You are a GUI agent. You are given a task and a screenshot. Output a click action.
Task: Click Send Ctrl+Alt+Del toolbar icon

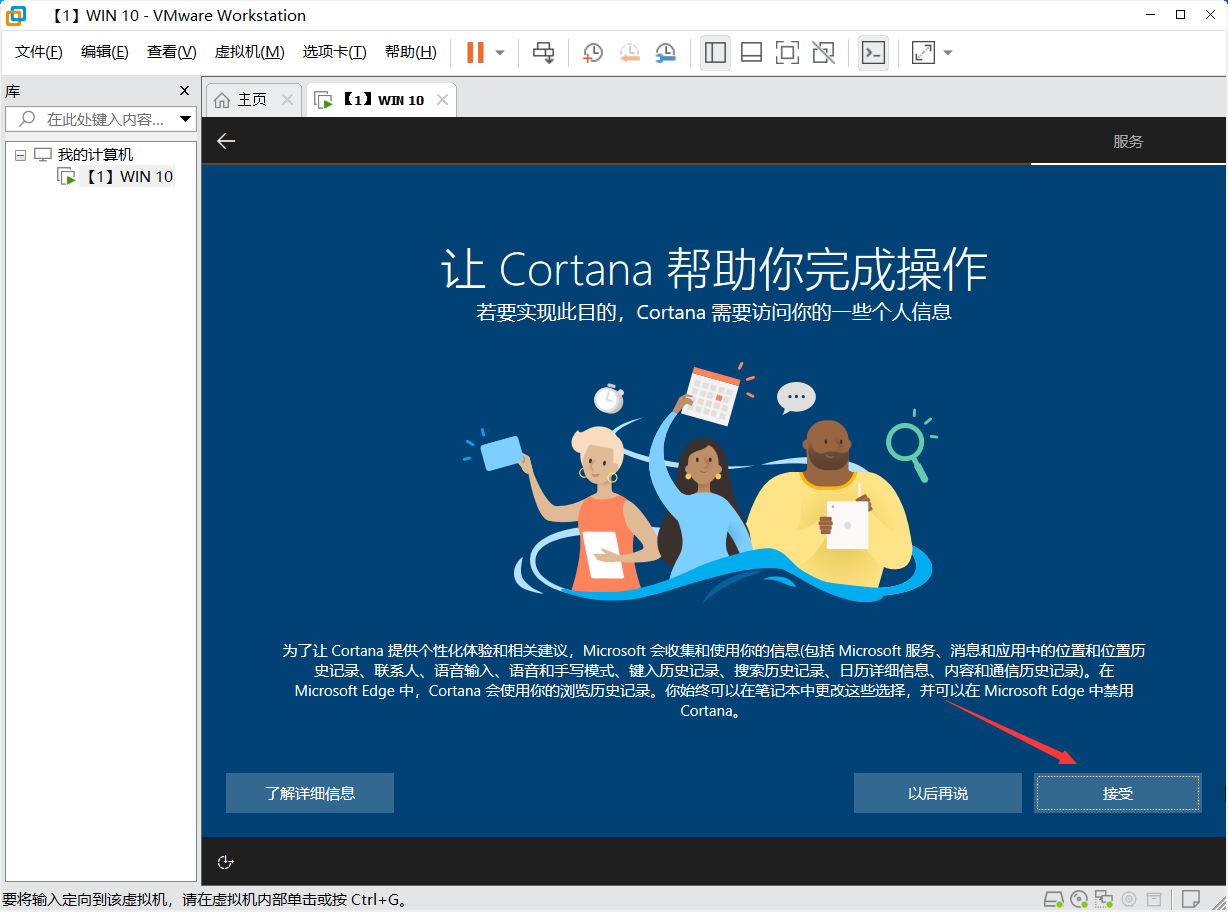click(x=544, y=52)
